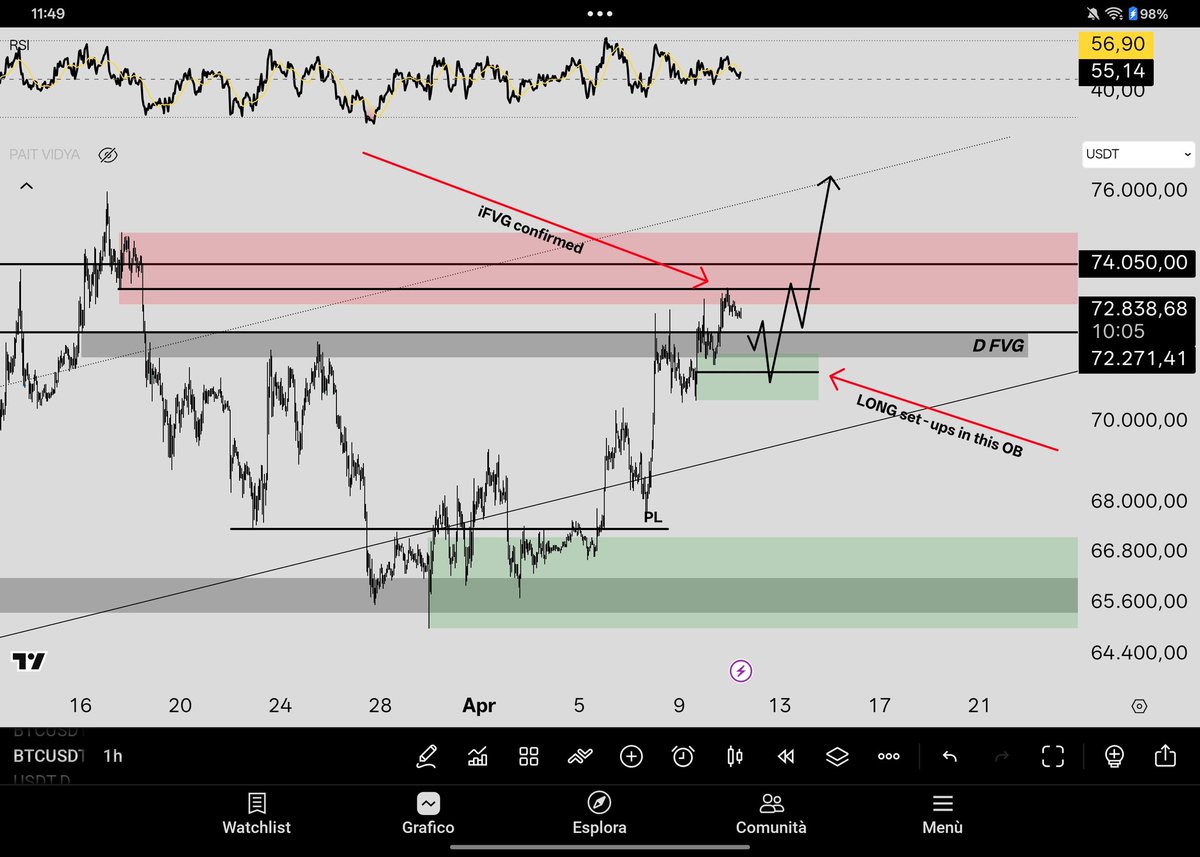Open the Watchlist tab
Image resolution: width=1200 pixels, height=857 pixels.
click(x=257, y=814)
